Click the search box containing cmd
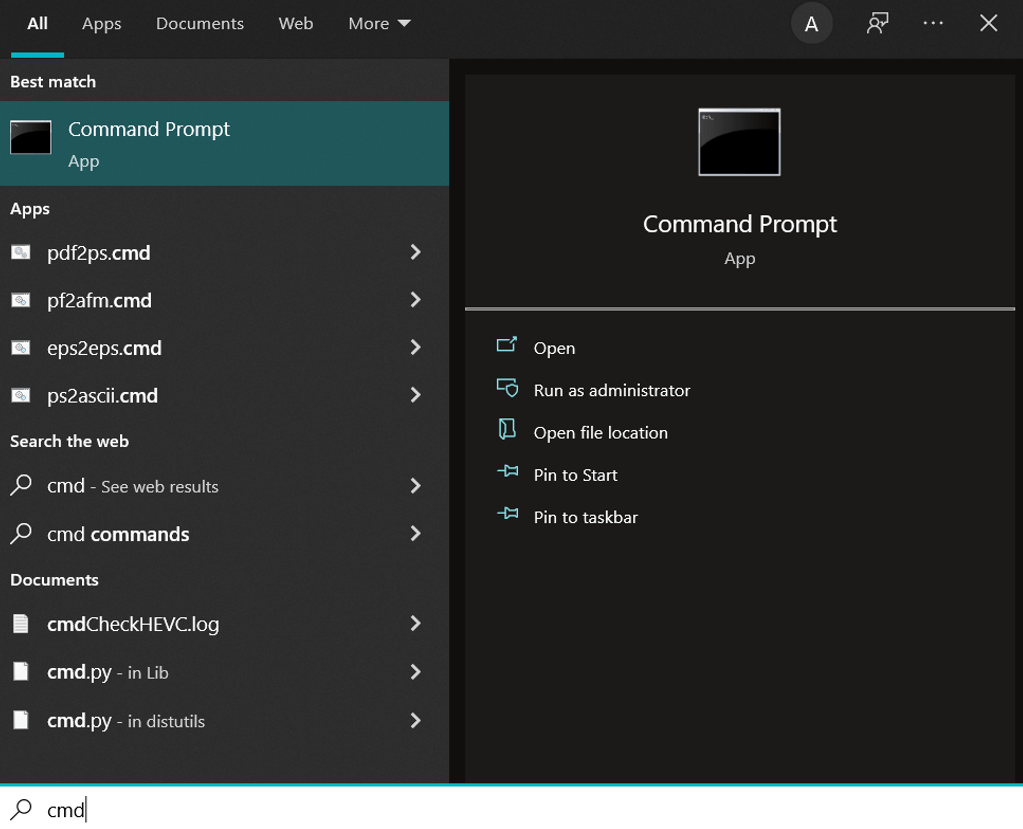The width and height of the screenshot is (1023, 829). click(512, 809)
